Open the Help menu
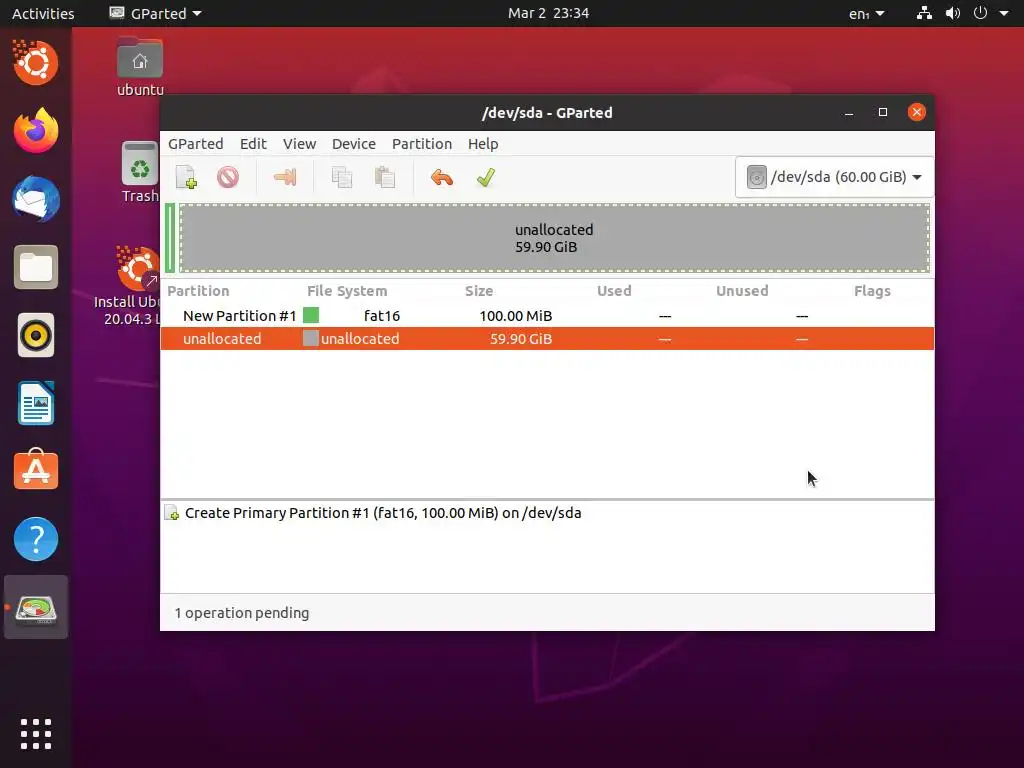Screen dimensions: 1024x768 click(483, 144)
